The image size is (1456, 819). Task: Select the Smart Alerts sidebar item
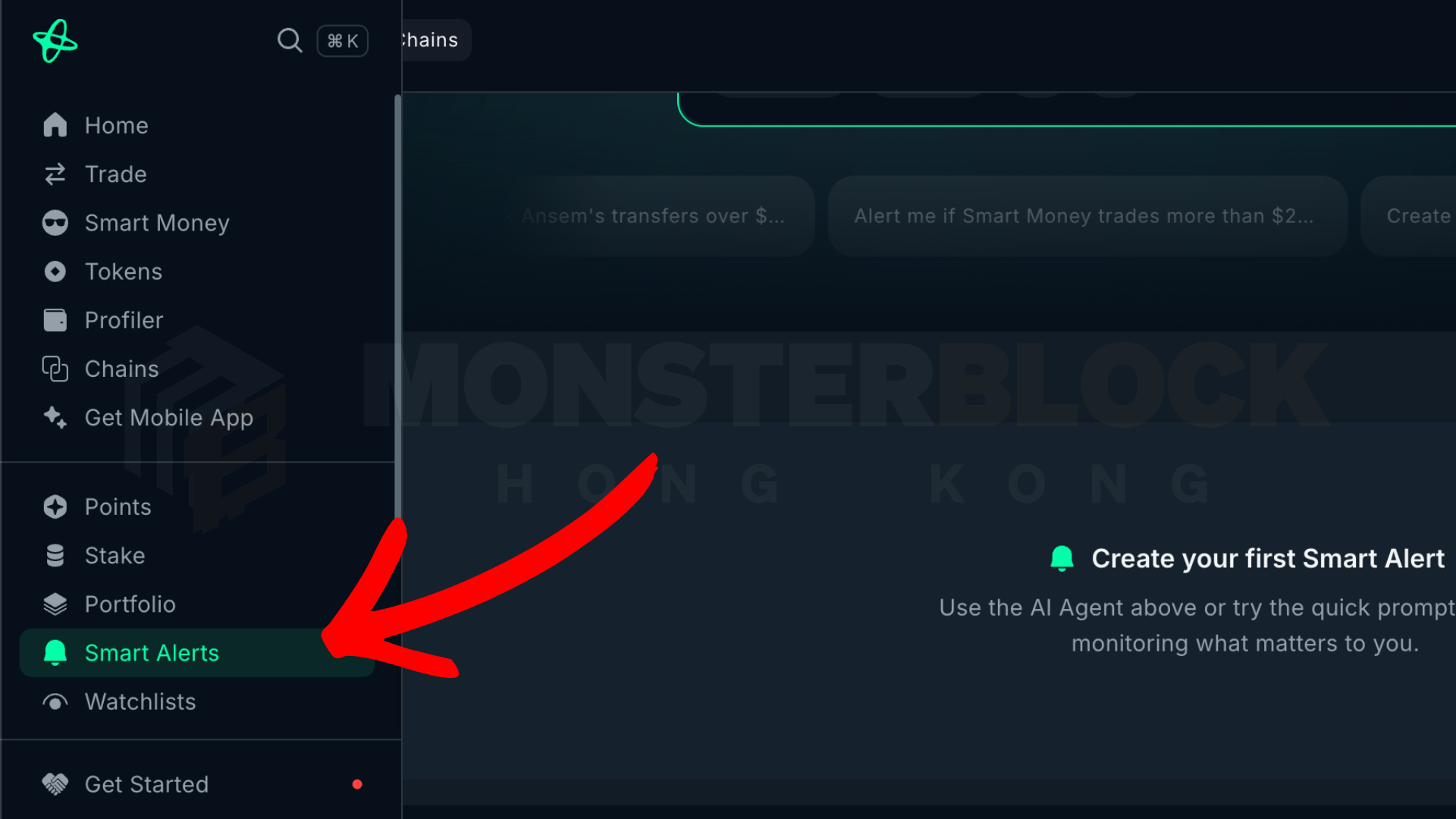[x=197, y=653]
